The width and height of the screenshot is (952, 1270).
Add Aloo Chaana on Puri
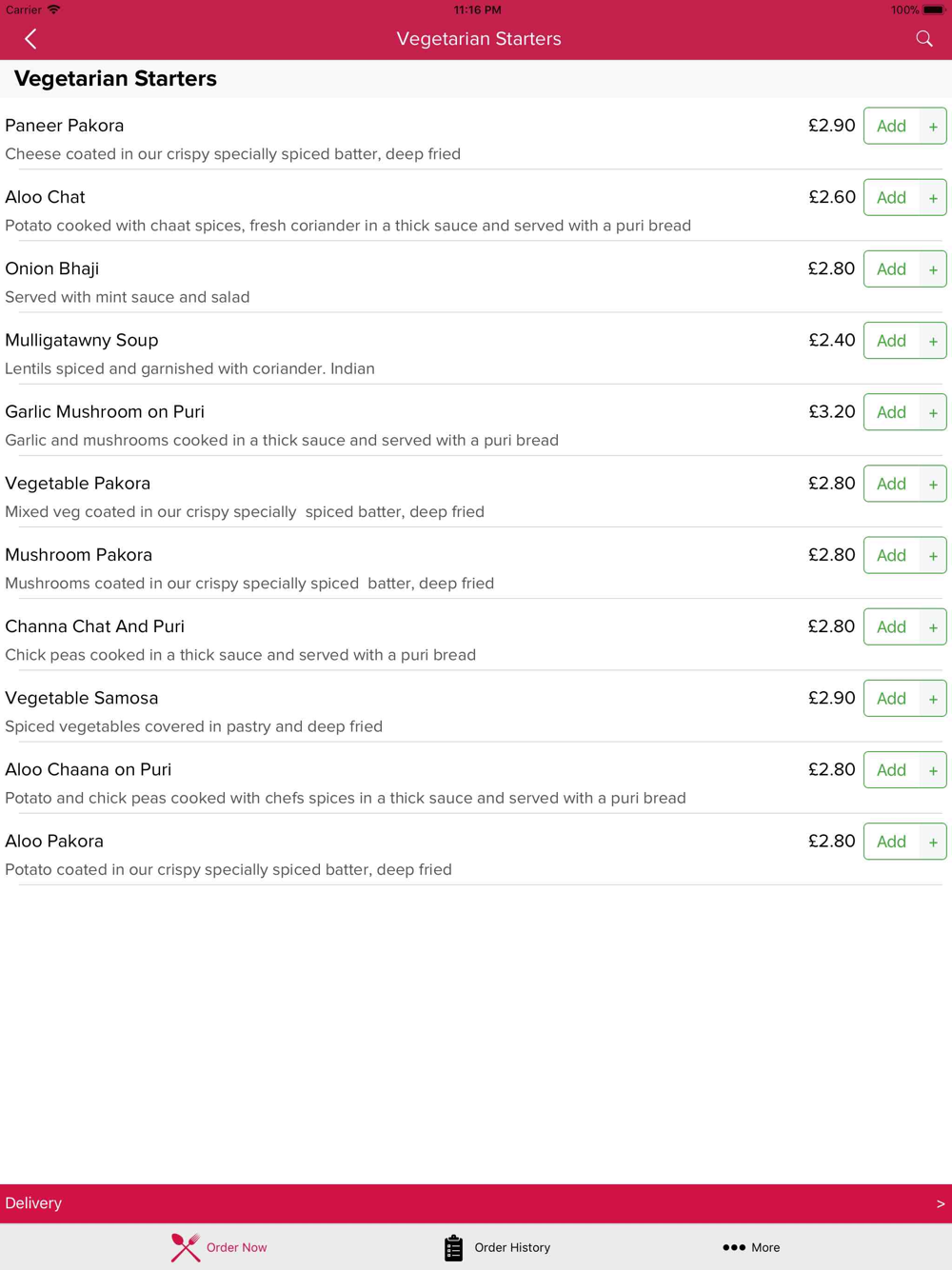tap(891, 770)
